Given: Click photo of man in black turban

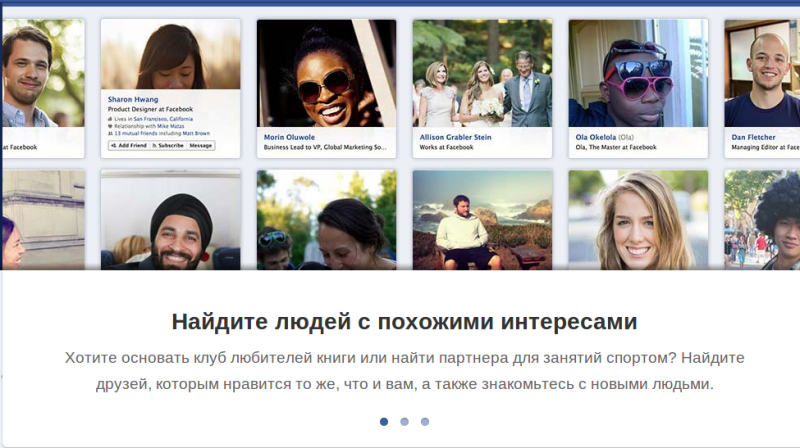Looking at the screenshot, I should click(x=170, y=220).
